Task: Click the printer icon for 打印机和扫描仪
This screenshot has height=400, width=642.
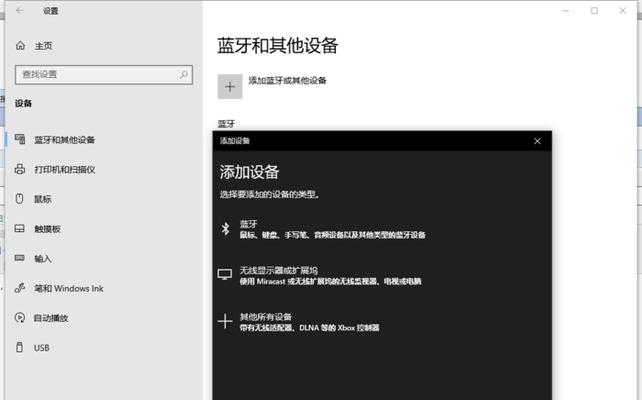Action: click(20, 169)
